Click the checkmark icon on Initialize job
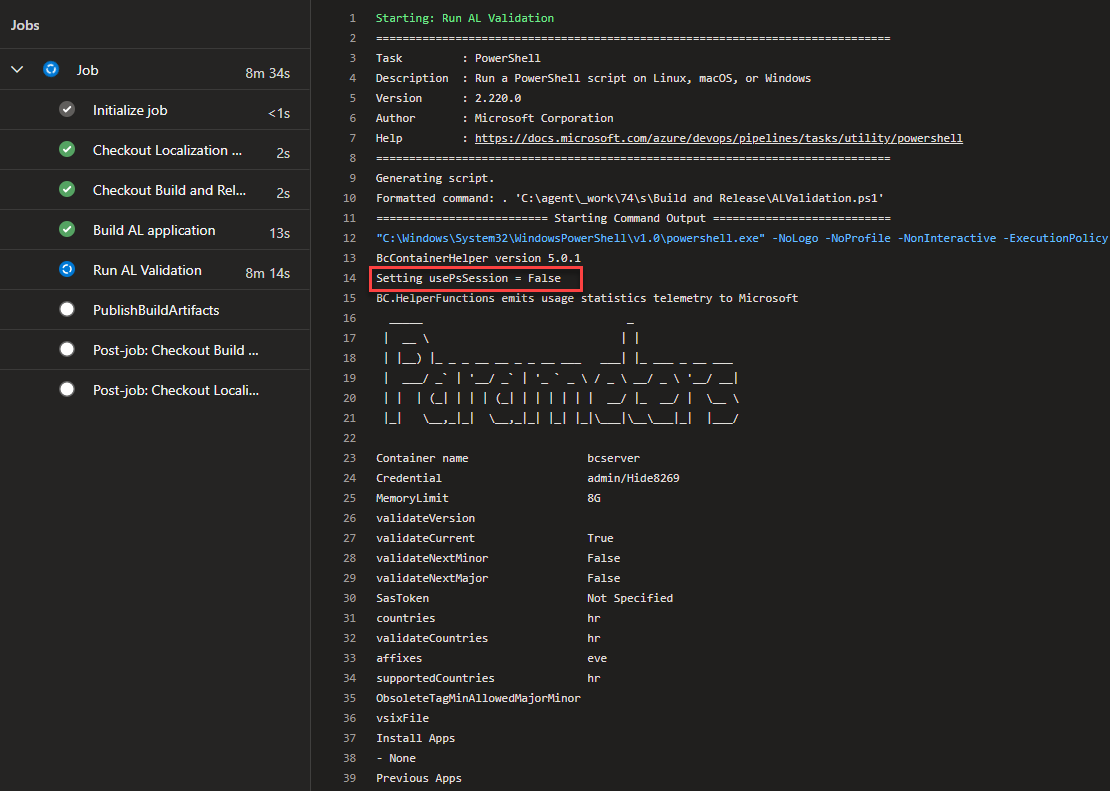 pos(67,110)
